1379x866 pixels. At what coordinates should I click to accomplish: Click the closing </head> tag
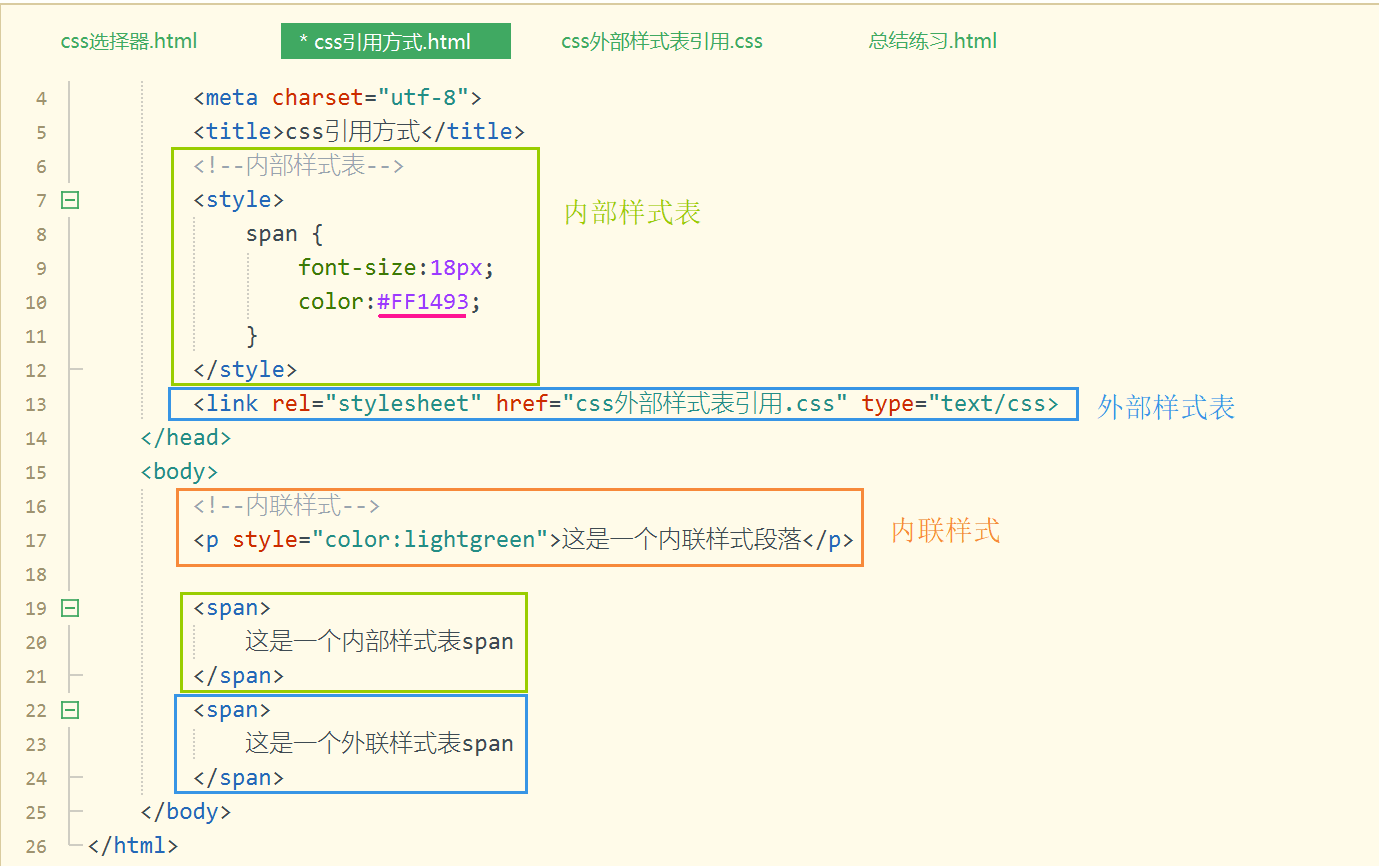(186, 437)
